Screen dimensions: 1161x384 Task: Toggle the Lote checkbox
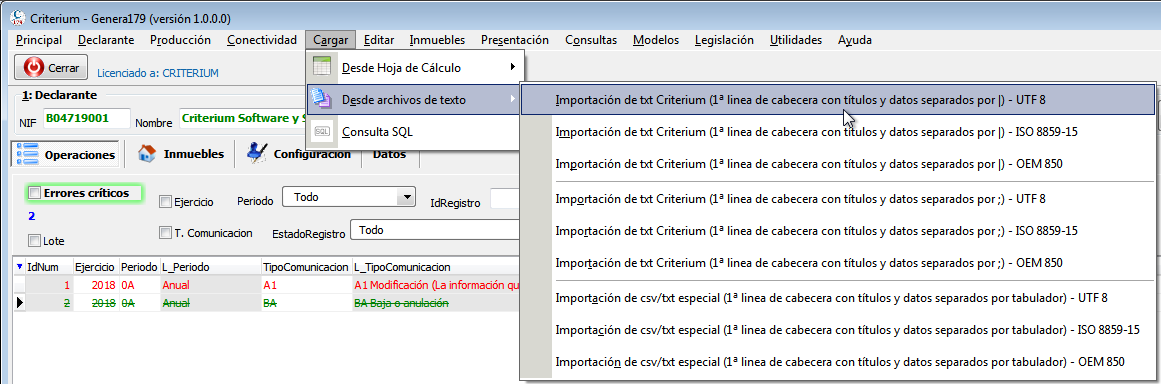34,240
